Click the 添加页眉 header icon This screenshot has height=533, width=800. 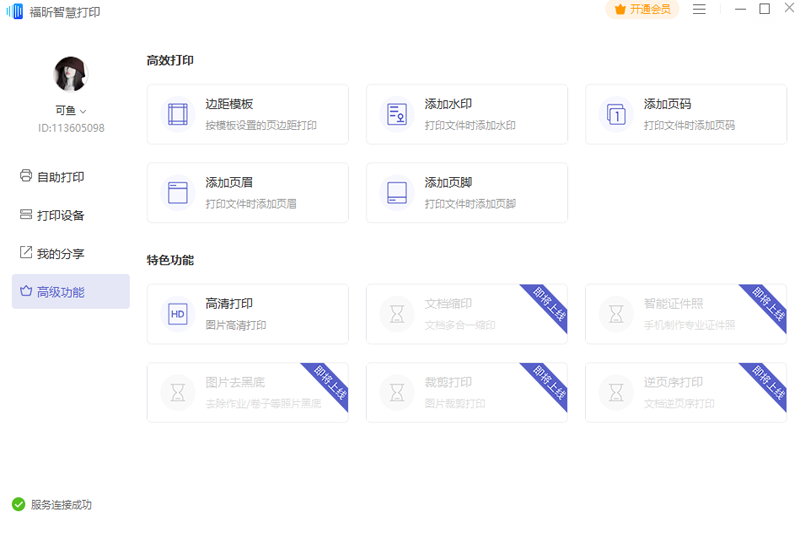(x=178, y=193)
